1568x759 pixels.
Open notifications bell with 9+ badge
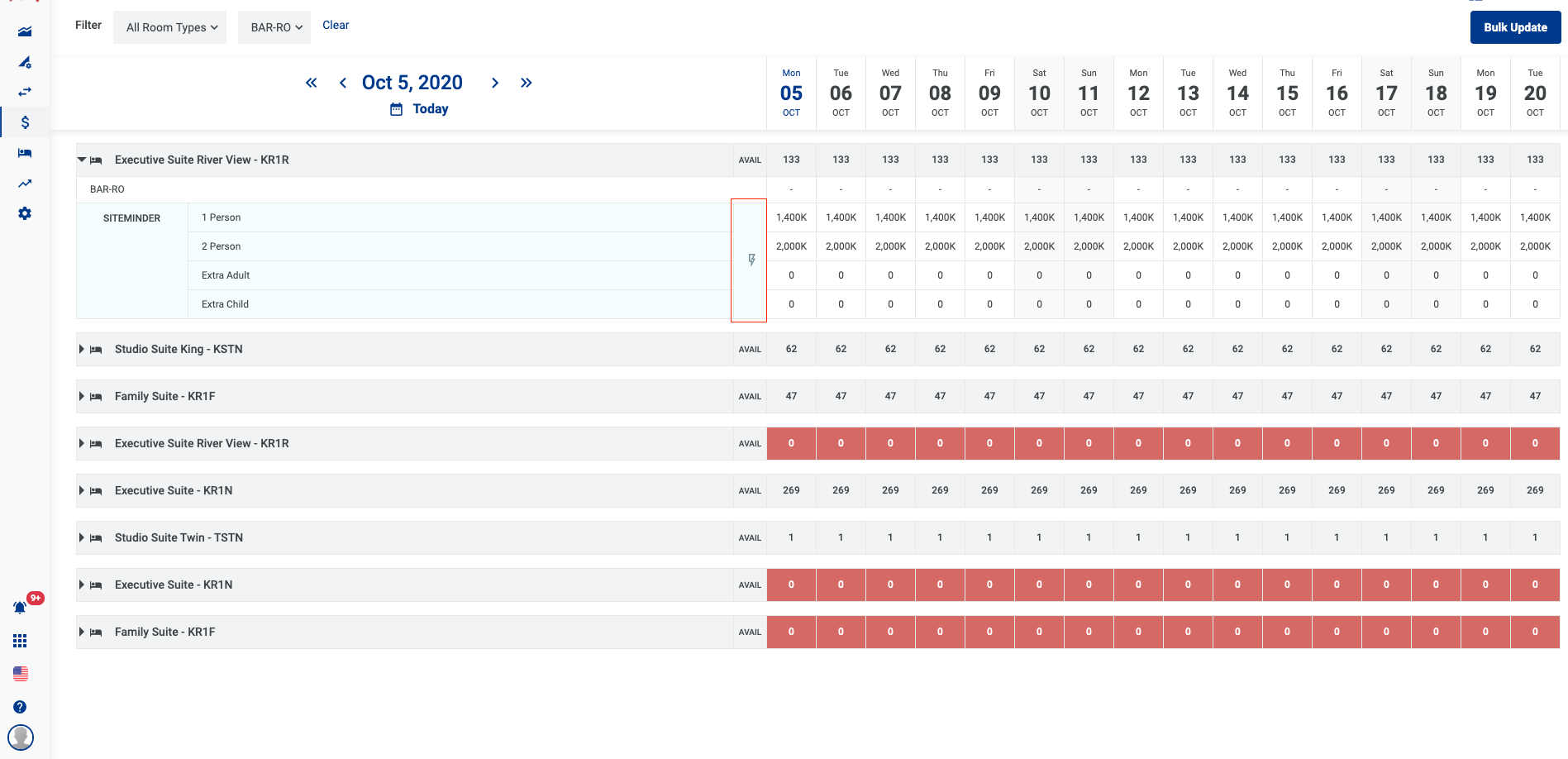click(21, 608)
